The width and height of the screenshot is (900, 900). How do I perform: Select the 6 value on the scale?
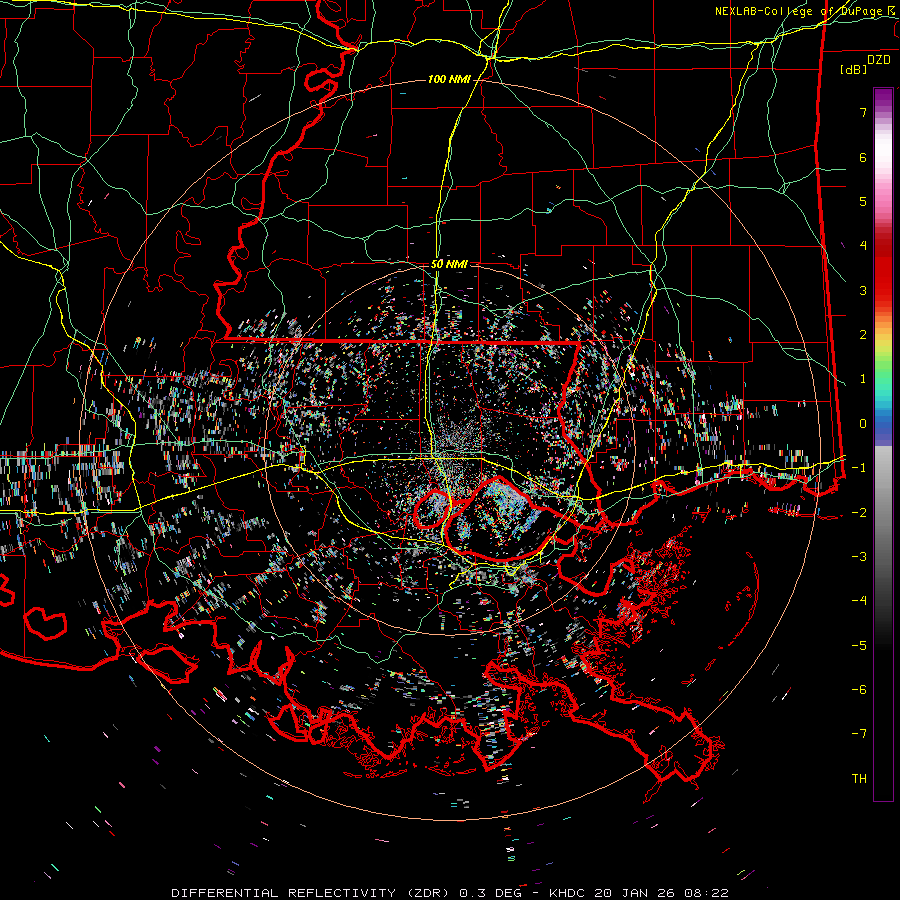point(863,157)
